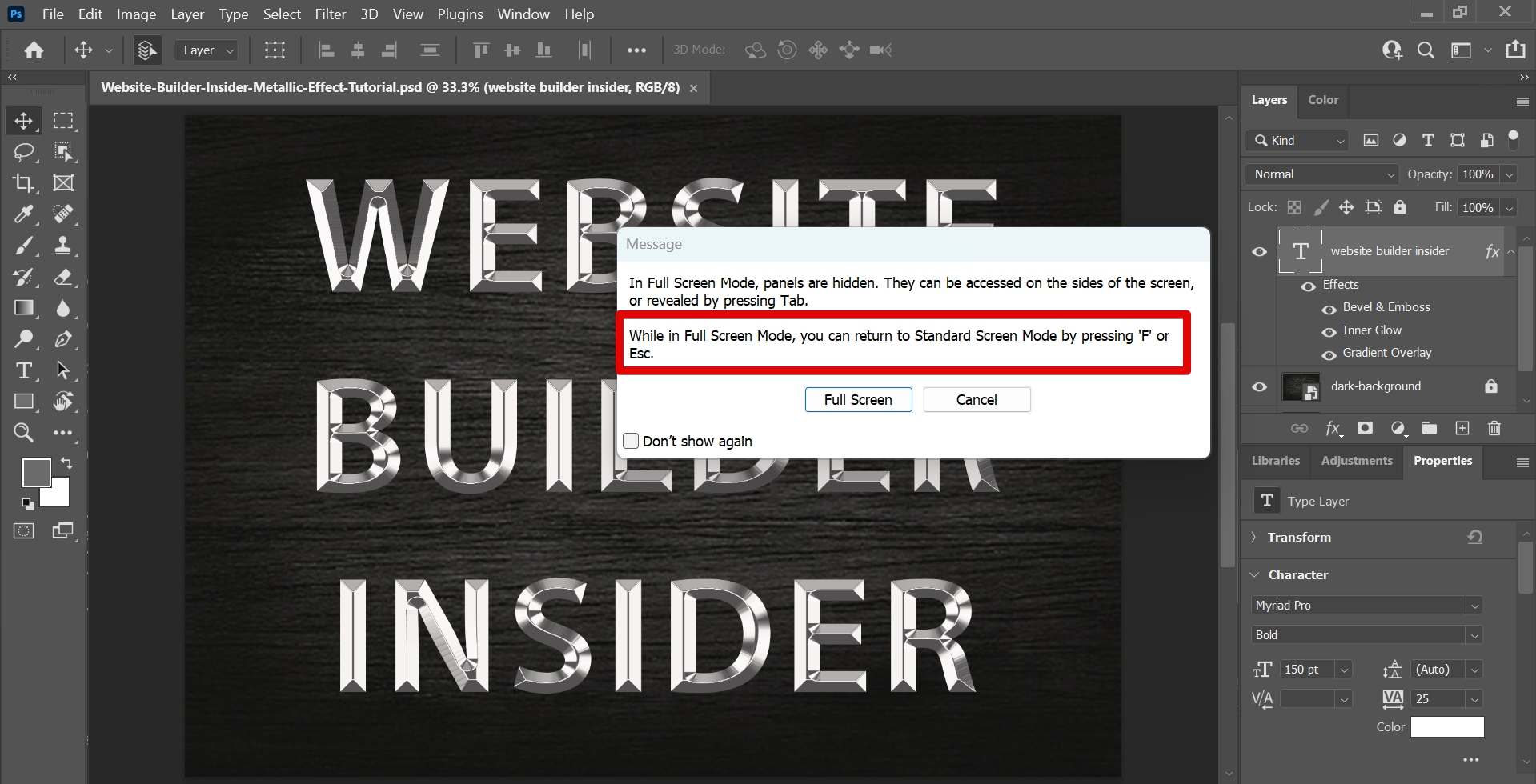Click the Full Screen button
Viewport: 1536px width, 784px height.
click(857, 400)
